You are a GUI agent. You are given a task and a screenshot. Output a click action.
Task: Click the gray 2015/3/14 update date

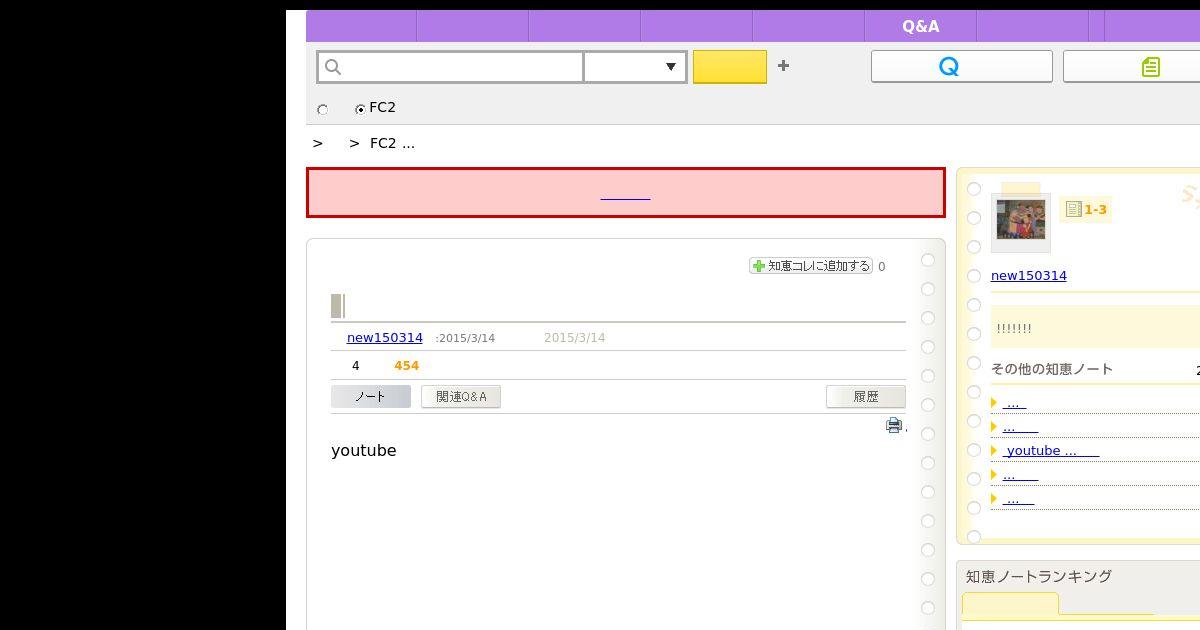tap(574, 338)
